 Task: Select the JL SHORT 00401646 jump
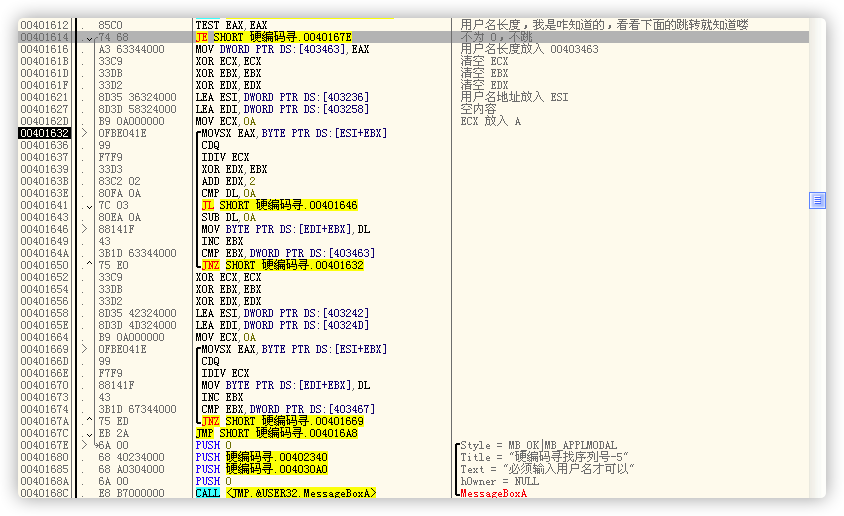[x=279, y=205]
